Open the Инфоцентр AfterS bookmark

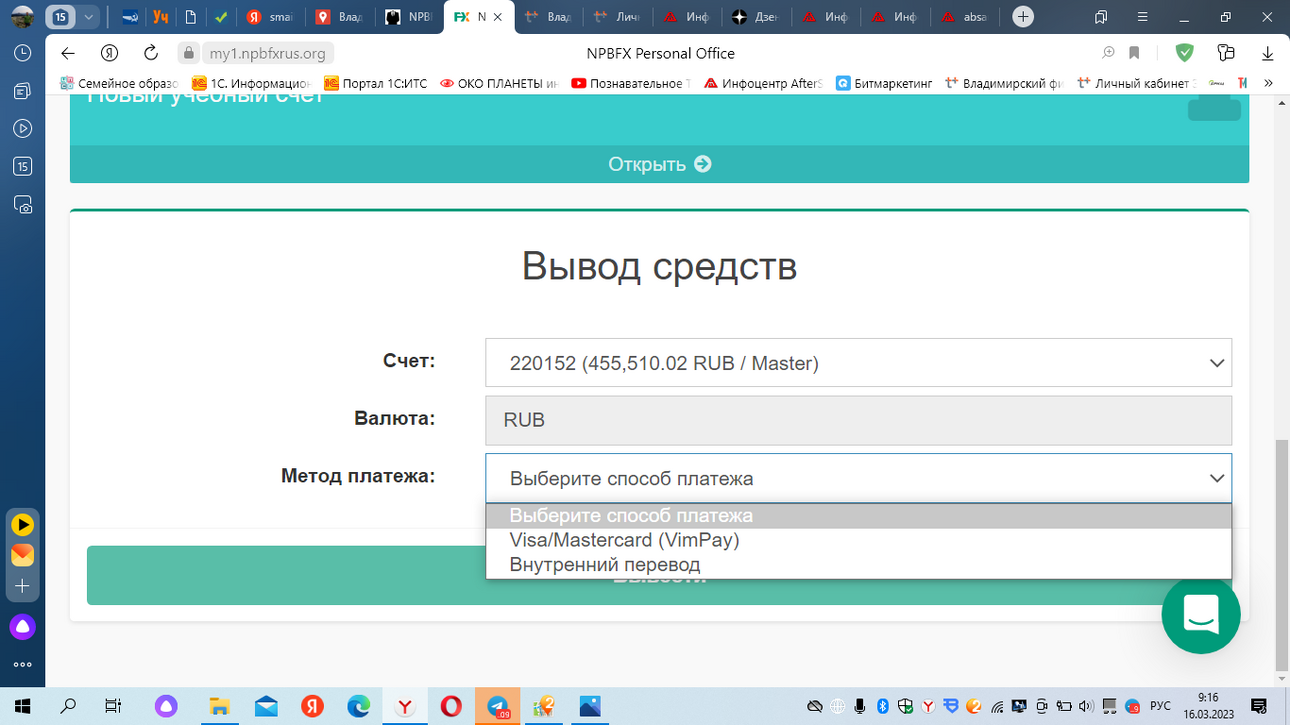763,84
